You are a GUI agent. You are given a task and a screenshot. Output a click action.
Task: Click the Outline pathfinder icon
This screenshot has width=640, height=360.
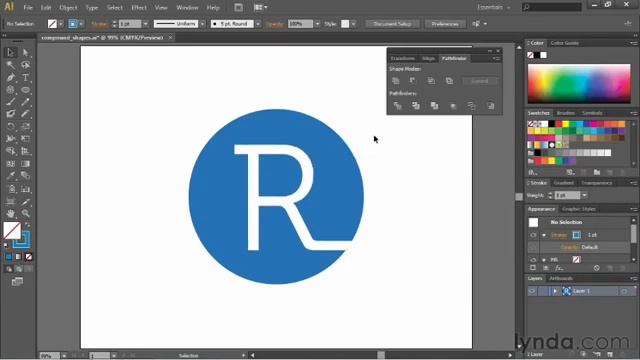pyautogui.click(x=471, y=106)
